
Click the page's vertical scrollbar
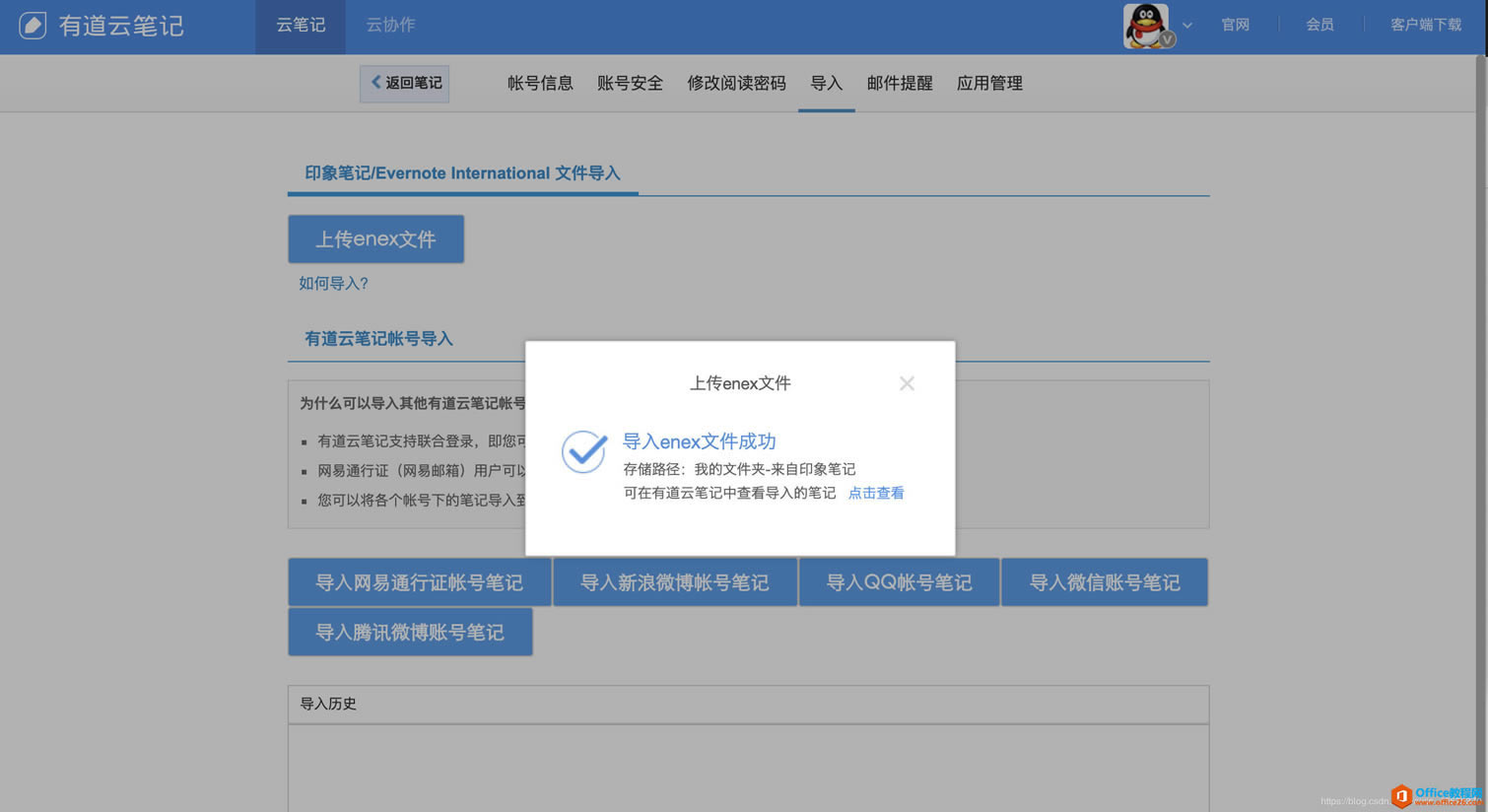pos(1480,394)
